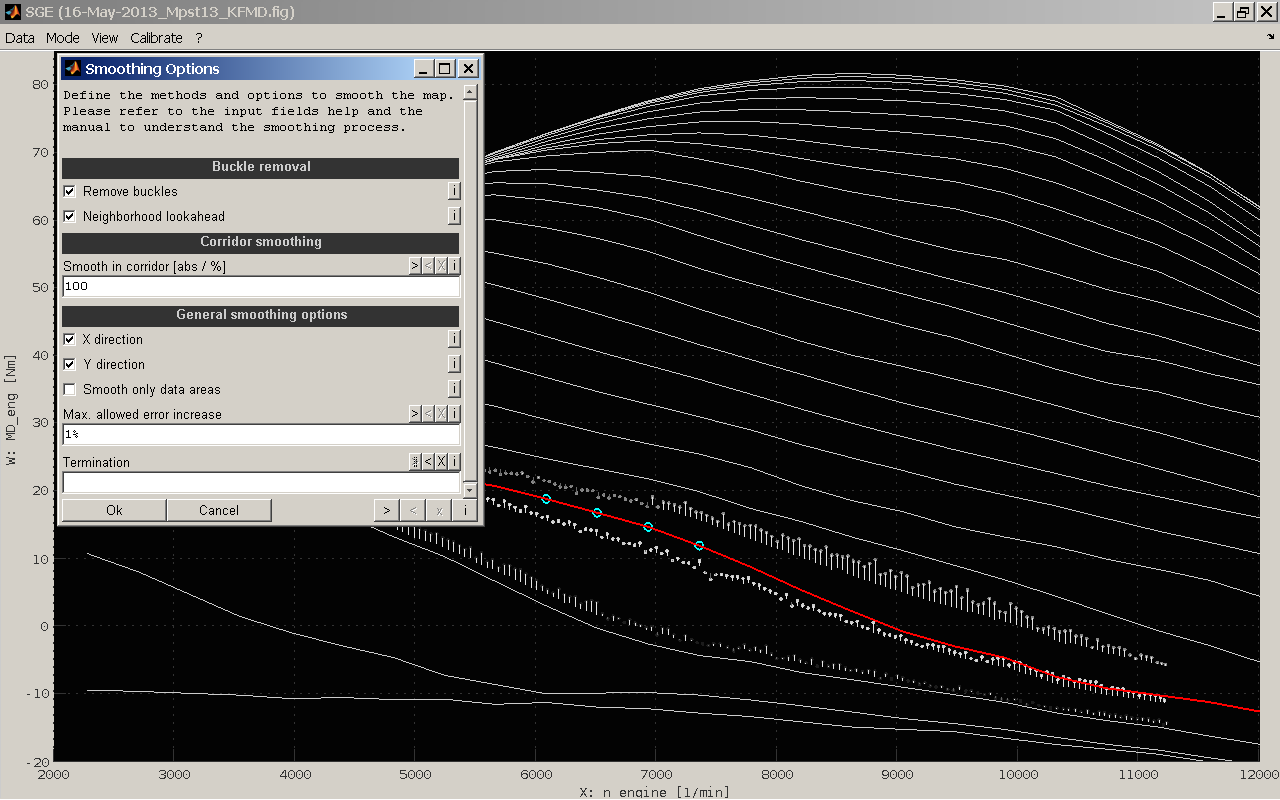
Task: Show info for X direction option
Action: tap(454, 339)
